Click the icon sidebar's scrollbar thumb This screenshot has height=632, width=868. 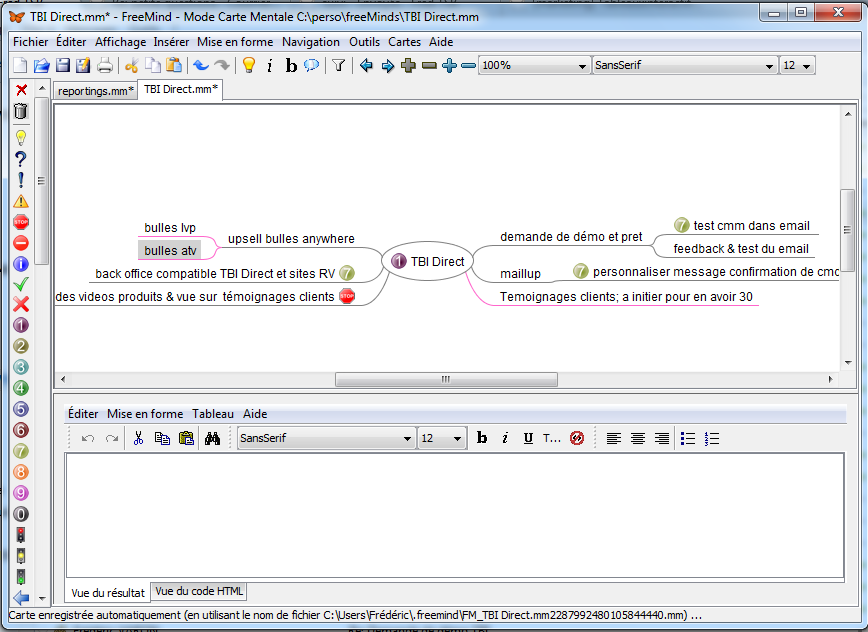[x=42, y=181]
